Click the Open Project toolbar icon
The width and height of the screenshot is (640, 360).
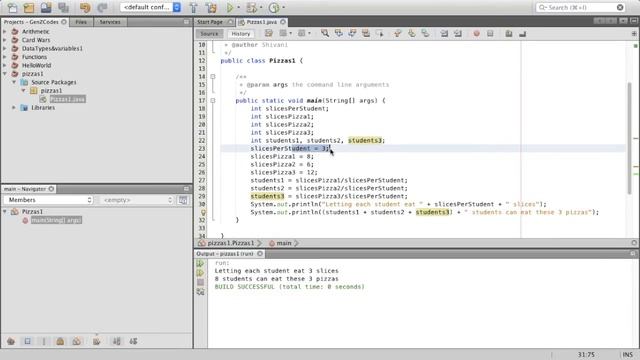coord(46,7)
